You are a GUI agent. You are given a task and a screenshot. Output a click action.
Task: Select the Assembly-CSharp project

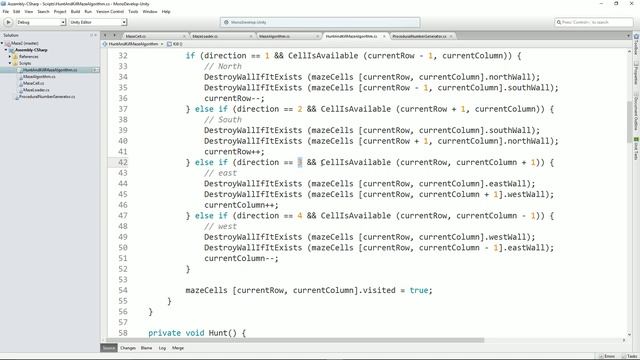31,50
